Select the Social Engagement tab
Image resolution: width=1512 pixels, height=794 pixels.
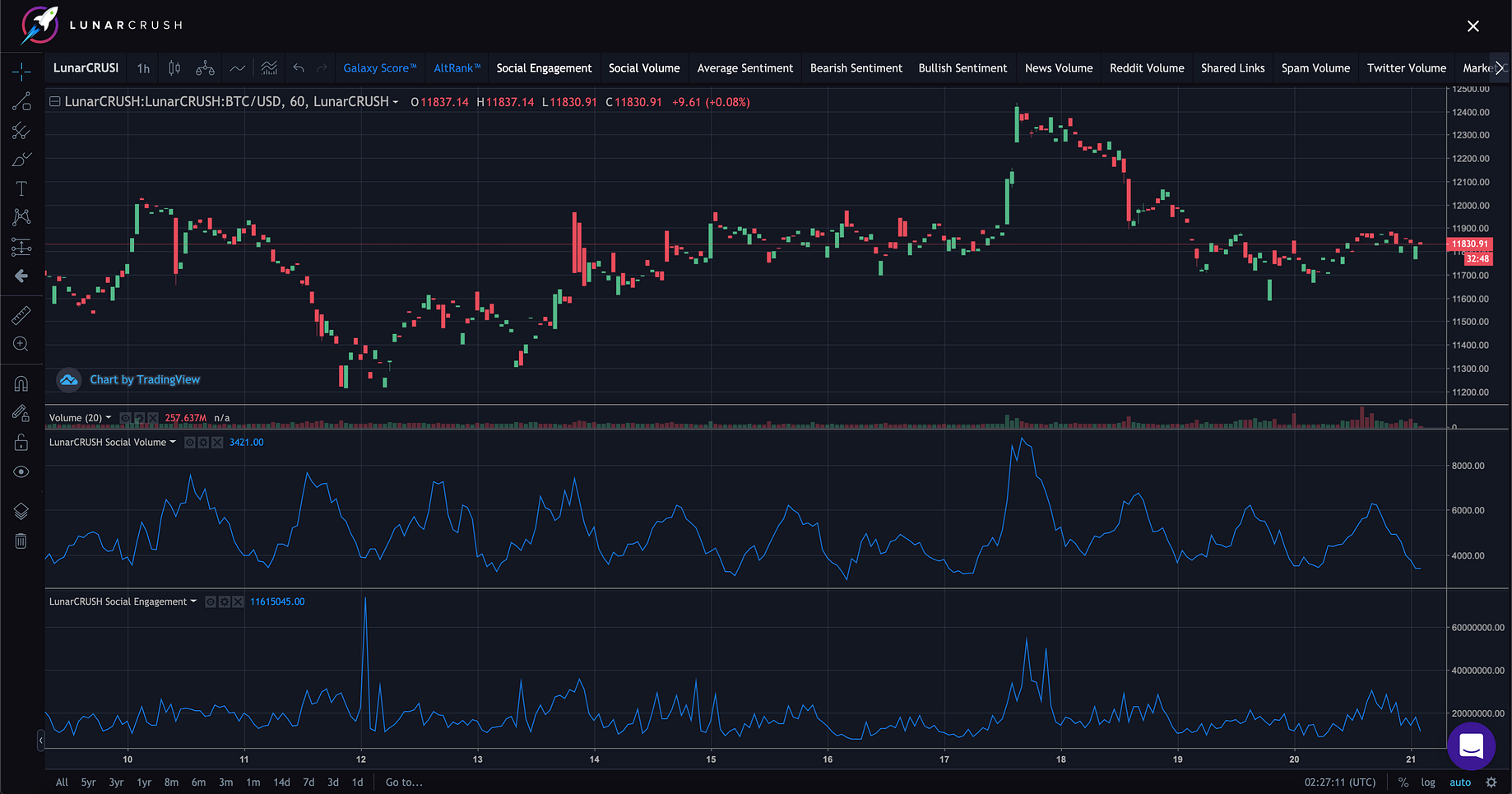coord(545,68)
